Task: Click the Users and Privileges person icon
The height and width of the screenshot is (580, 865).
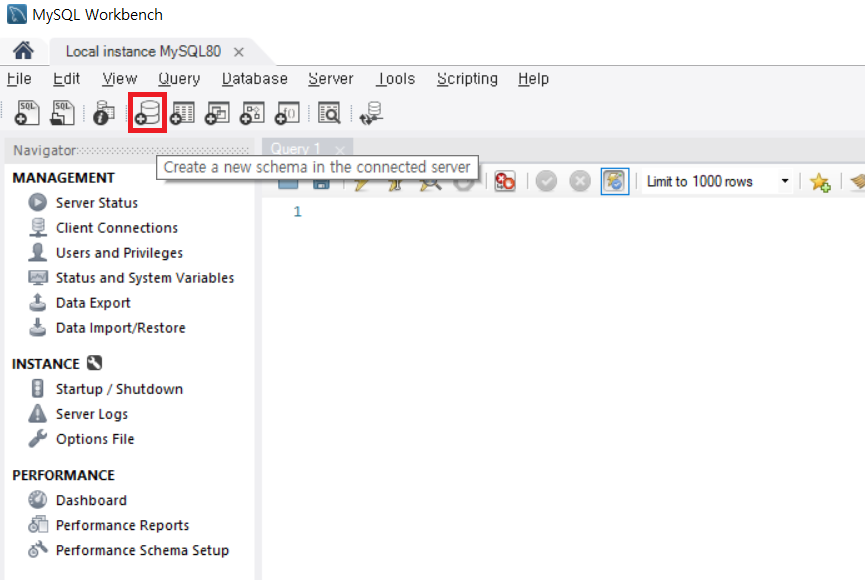Action: (x=38, y=252)
